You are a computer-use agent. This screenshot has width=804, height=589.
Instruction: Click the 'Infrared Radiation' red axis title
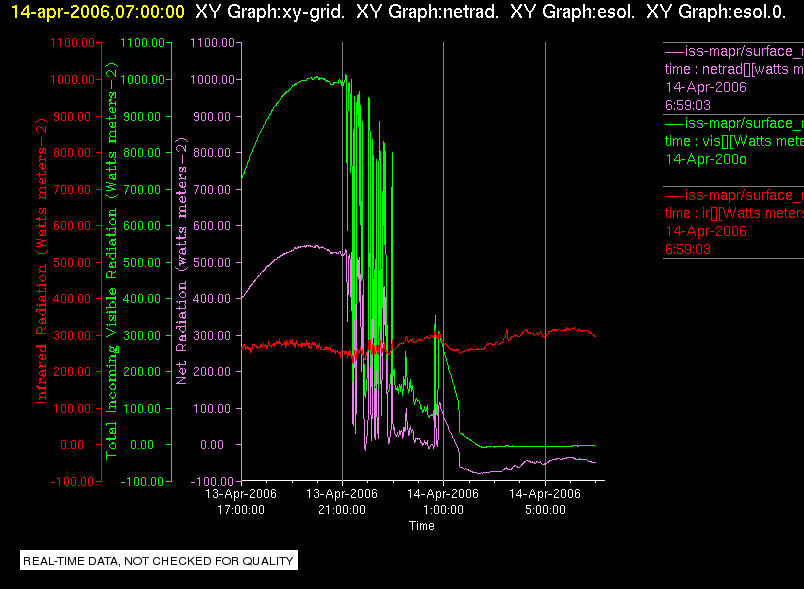pos(42,261)
